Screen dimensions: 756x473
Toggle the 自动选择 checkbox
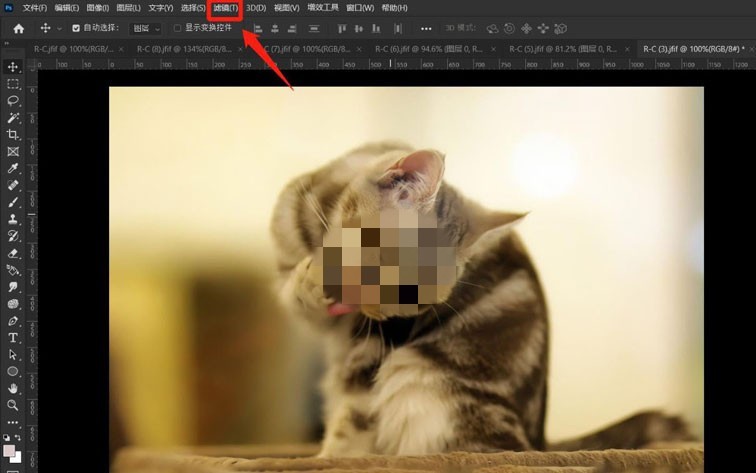tap(76, 28)
